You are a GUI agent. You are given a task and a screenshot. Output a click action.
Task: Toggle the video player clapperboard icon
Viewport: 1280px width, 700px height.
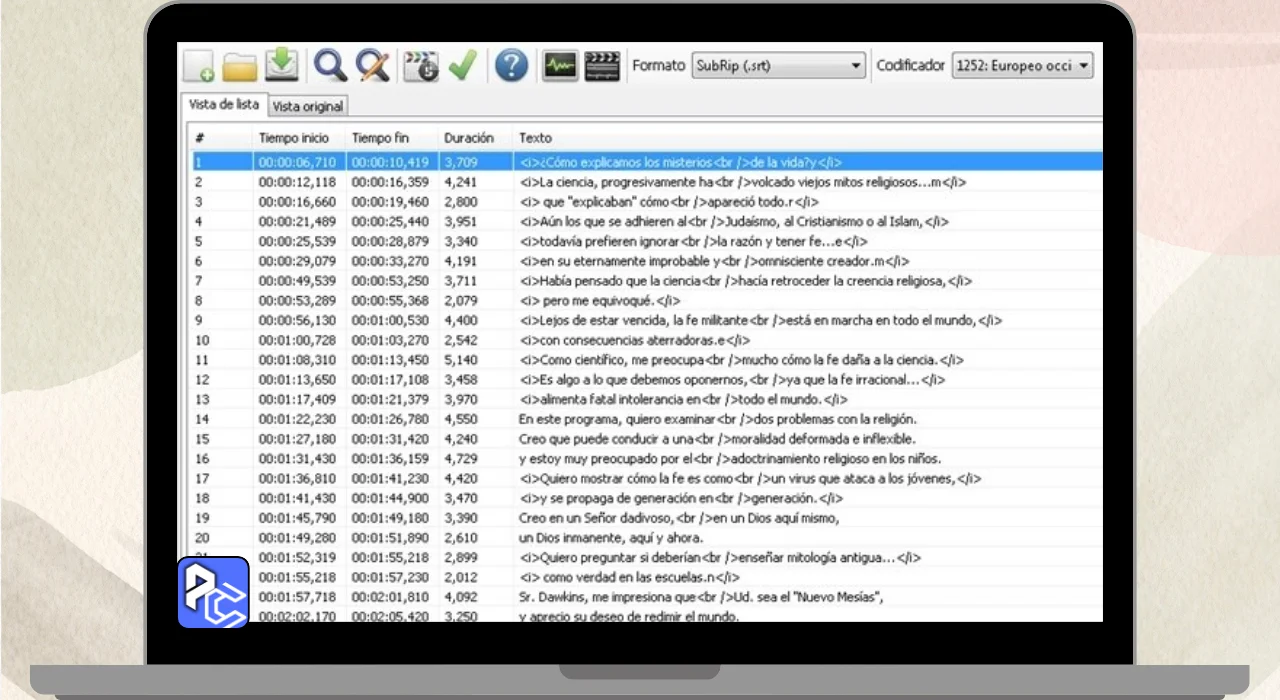[602, 66]
